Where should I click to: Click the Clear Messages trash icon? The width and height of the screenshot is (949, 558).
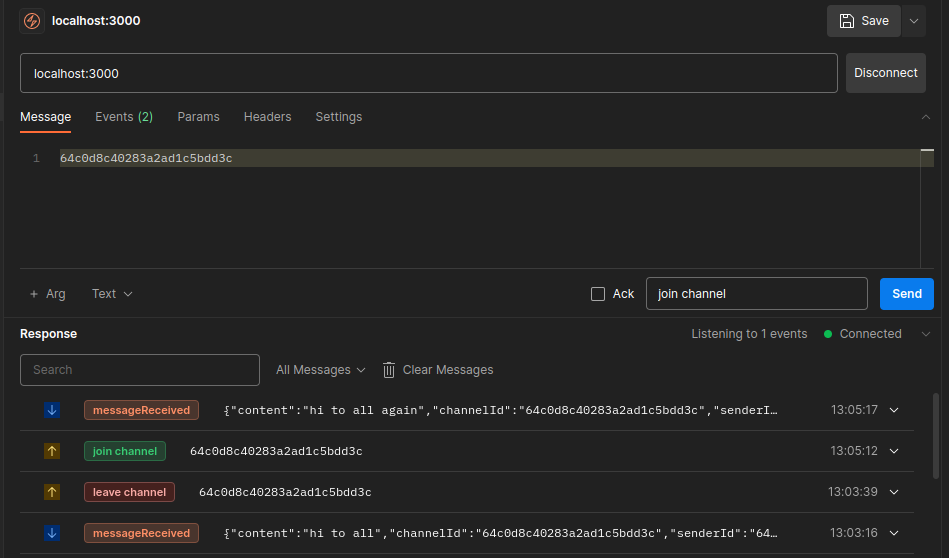coord(389,370)
